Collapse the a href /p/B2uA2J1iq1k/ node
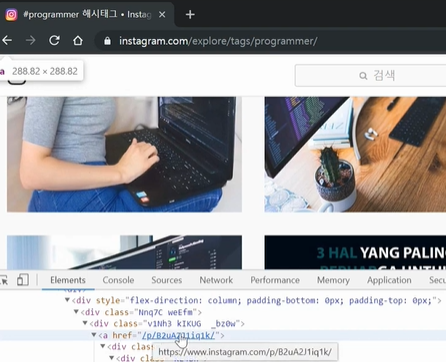The width and height of the screenshot is (446, 362). [x=94, y=335]
